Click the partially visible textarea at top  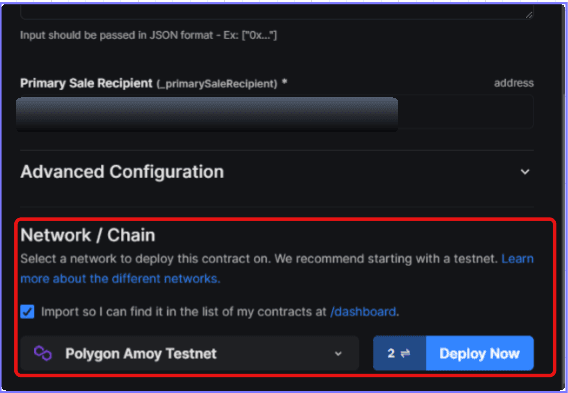click(x=277, y=12)
